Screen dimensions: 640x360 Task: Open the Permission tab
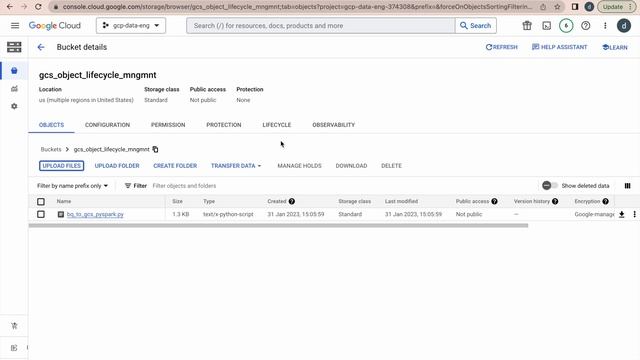pyautogui.click(x=168, y=125)
